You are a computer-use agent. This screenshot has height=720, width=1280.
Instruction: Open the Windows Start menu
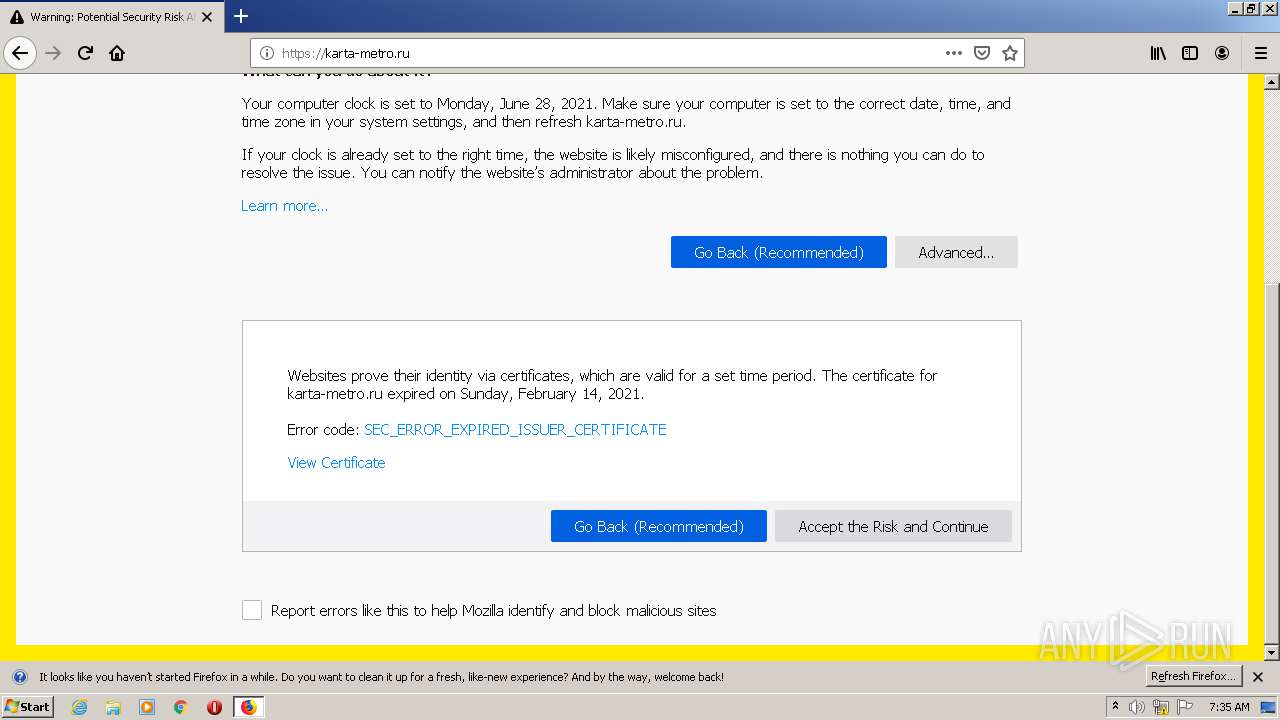pyautogui.click(x=27, y=707)
